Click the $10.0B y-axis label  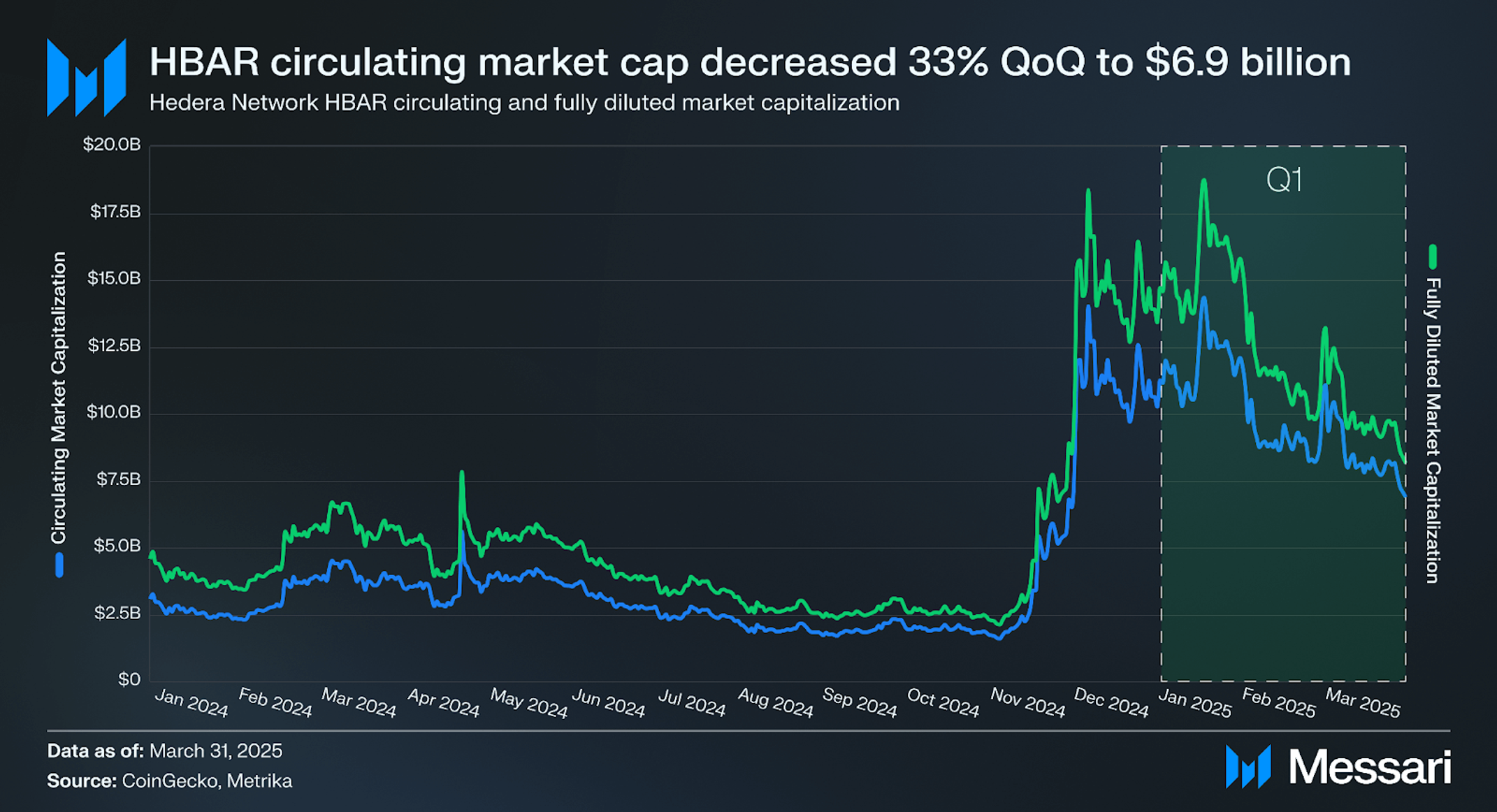(113, 412)
